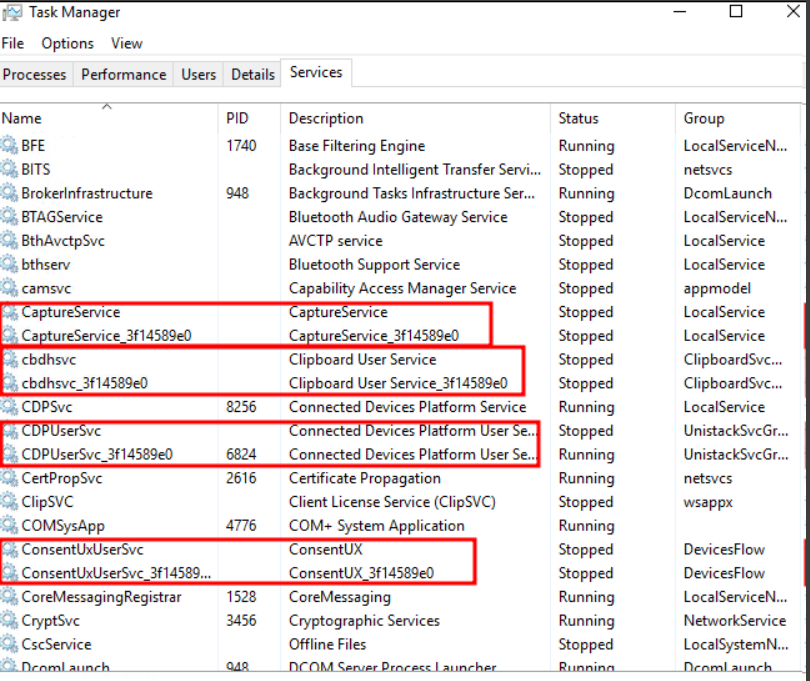Click 'Connected Devices Platform Service' description
Image resolution: width=810 pixels, height=681 pixels.
(x=408, y=407)
